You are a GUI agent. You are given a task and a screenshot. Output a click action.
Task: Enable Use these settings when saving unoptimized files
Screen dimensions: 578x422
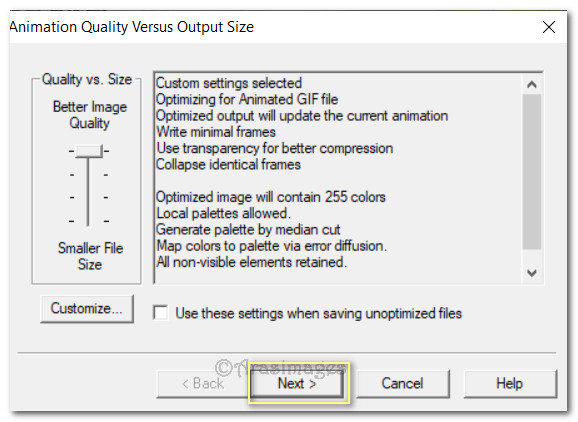coord(161,313)
